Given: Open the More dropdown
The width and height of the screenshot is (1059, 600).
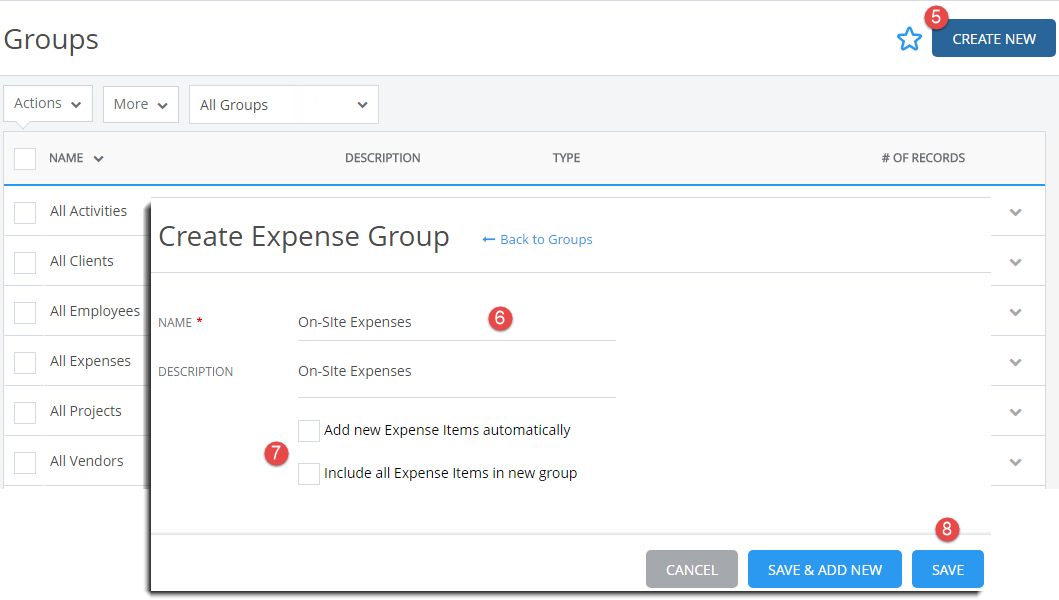Looking at the screenshot, I should pyautogui.click(x=140, y=104).
